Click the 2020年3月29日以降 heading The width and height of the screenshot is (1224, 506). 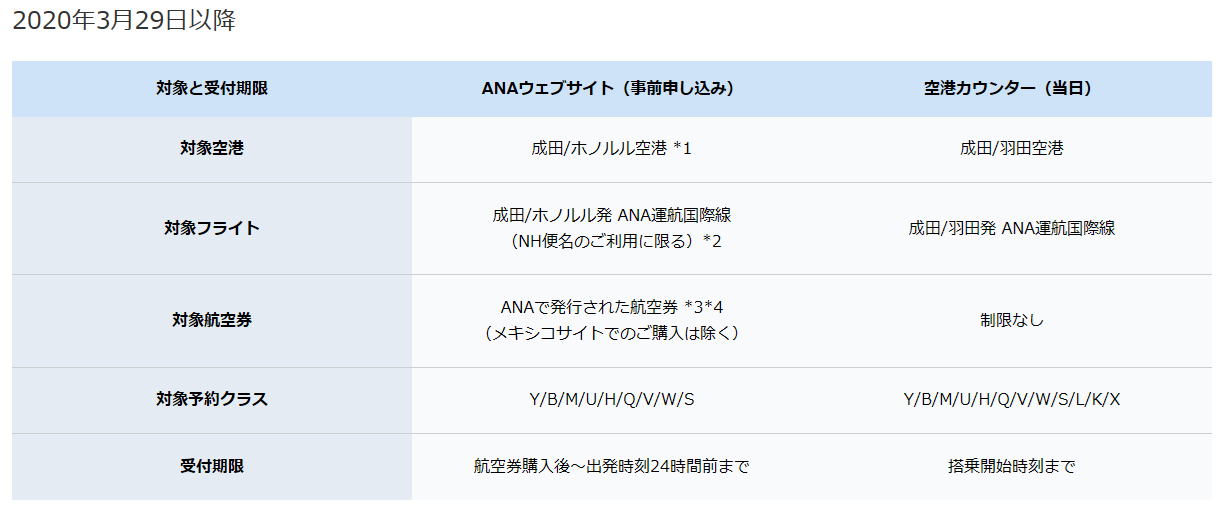point(124,21)
